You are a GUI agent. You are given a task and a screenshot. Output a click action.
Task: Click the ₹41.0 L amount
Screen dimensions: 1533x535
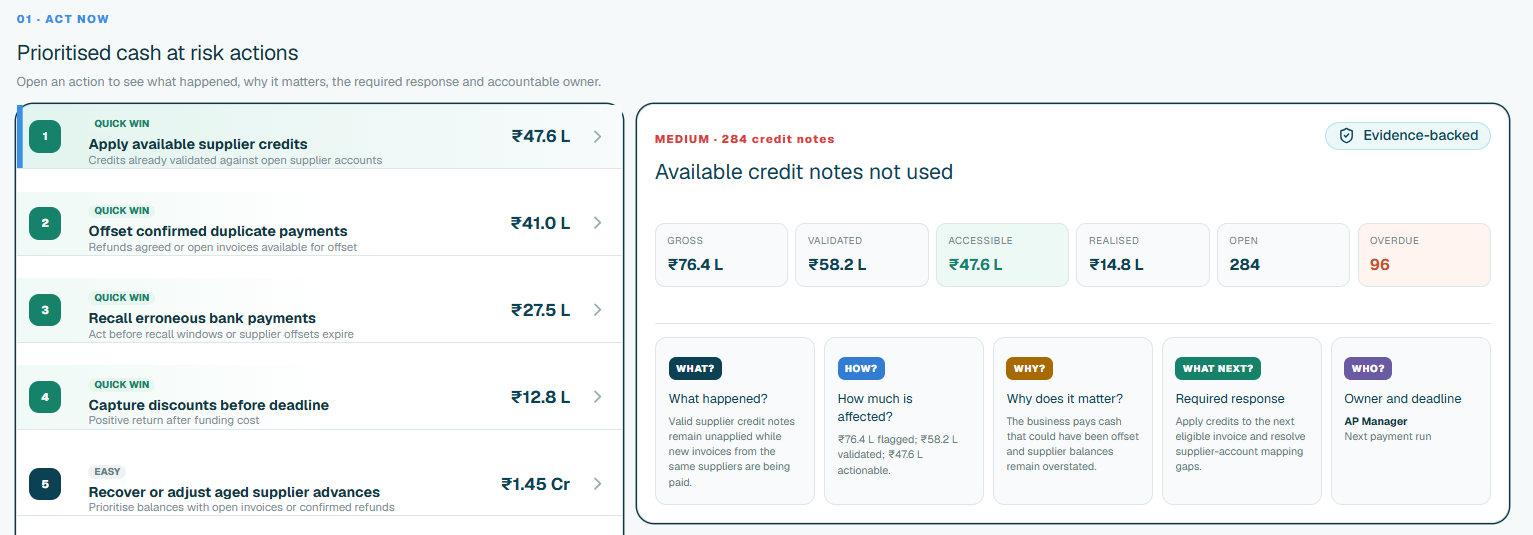tap(541, 223)
